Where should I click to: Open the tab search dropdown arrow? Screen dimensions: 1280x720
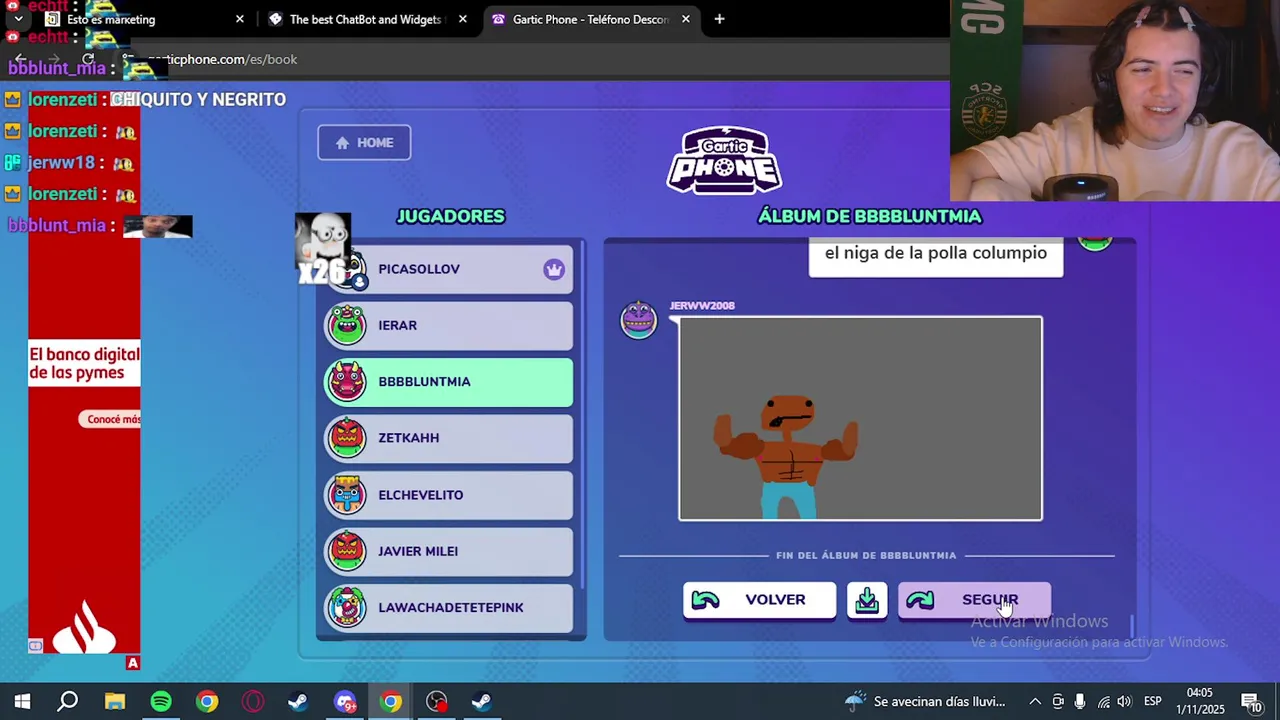point(18,19)
